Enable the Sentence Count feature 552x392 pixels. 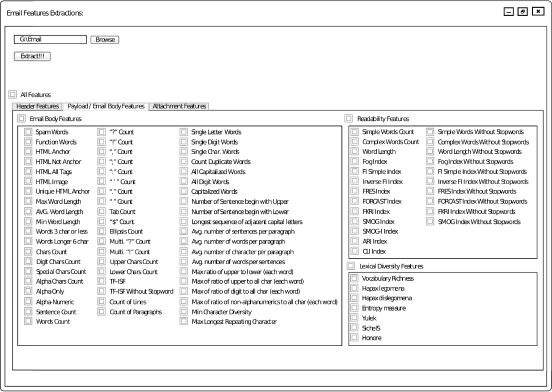pos(28,311)
